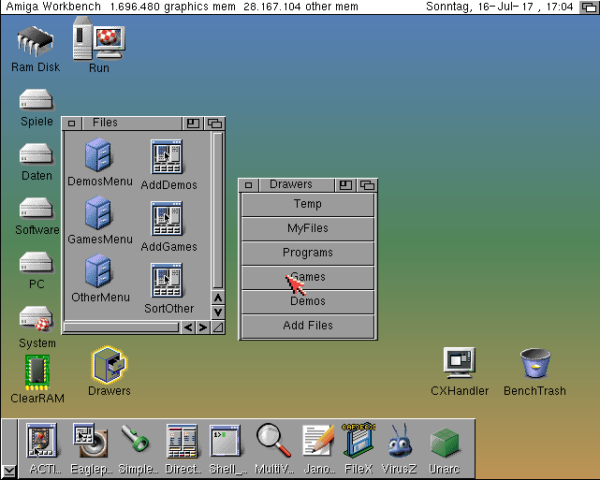600x480 pixels.
Task: Select AddGames icon in Files window
Action: (x=167, y=218)
